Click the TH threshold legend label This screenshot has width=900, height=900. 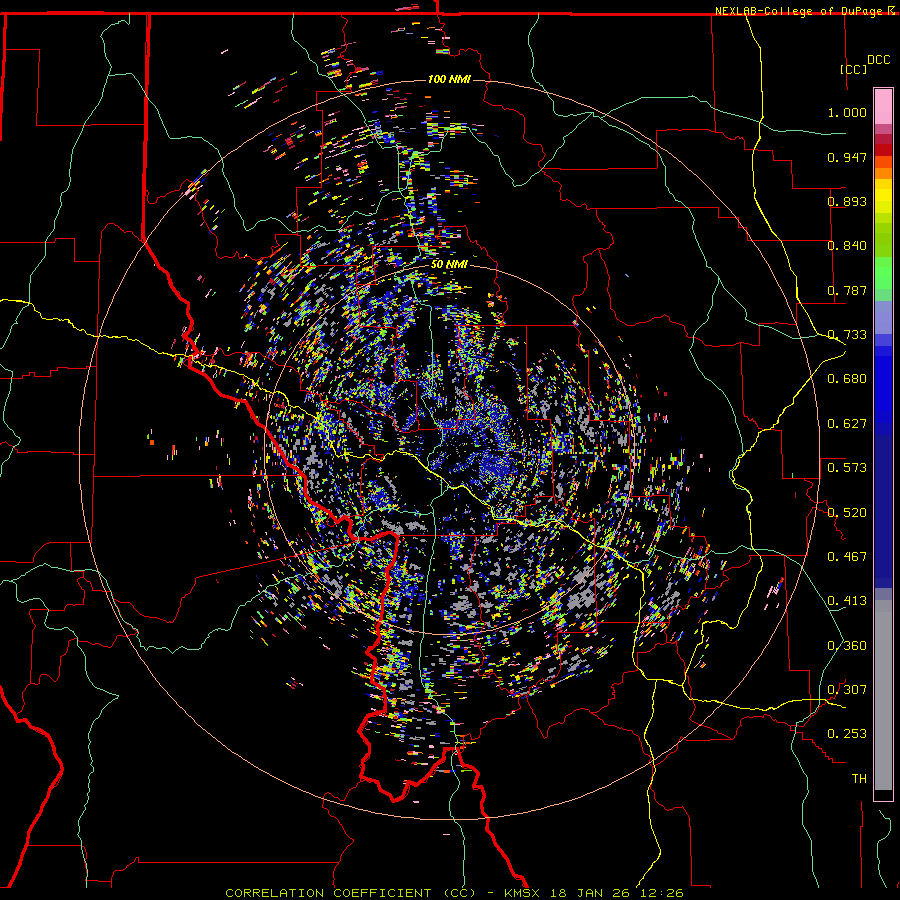click(x=859, y=779)
